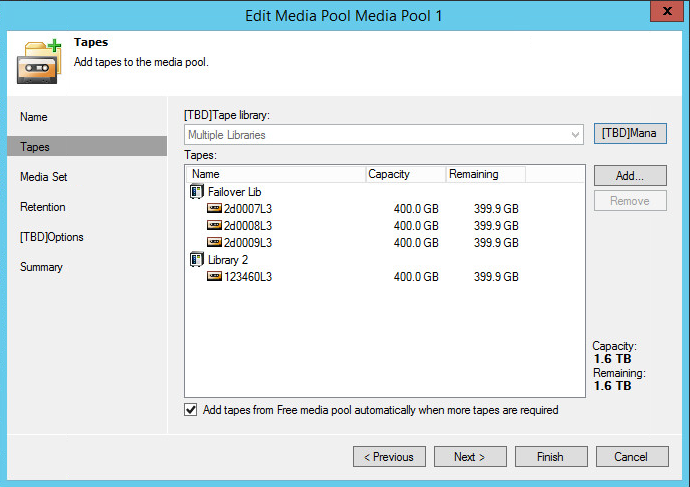Click the Failover Lib library icon
The height and width of the screenshot is (487, 690).
(x=196, y=192)
